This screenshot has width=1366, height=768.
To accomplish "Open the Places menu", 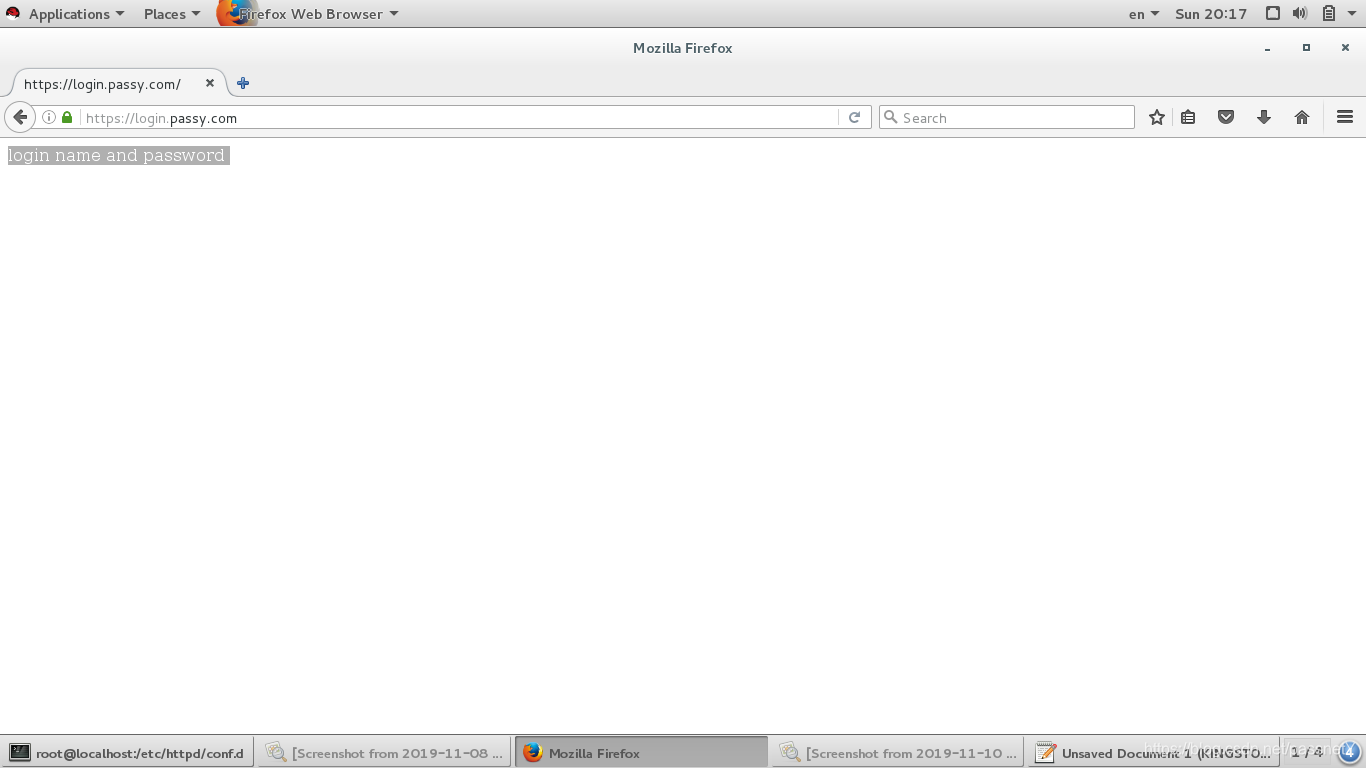I will 171,14.
